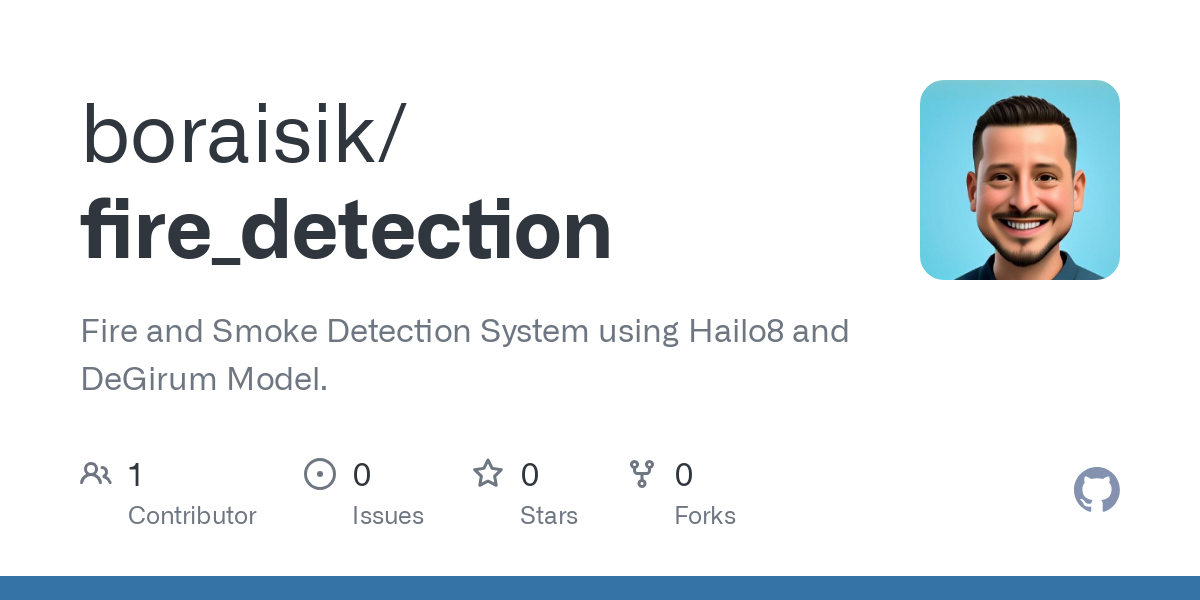Click the blue language bar at bottom
This screenshot has width=1200, height=600.
[x=600, y=588]
